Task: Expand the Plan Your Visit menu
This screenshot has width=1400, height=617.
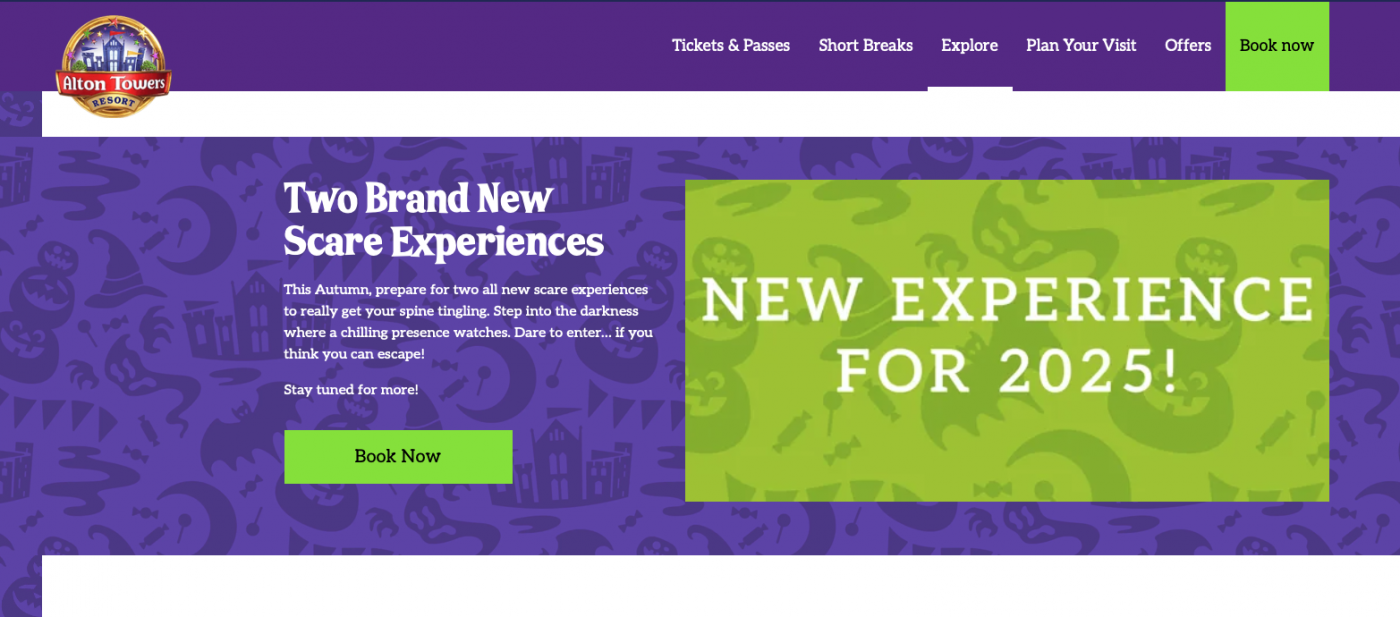Action: tap(1081, 46)
